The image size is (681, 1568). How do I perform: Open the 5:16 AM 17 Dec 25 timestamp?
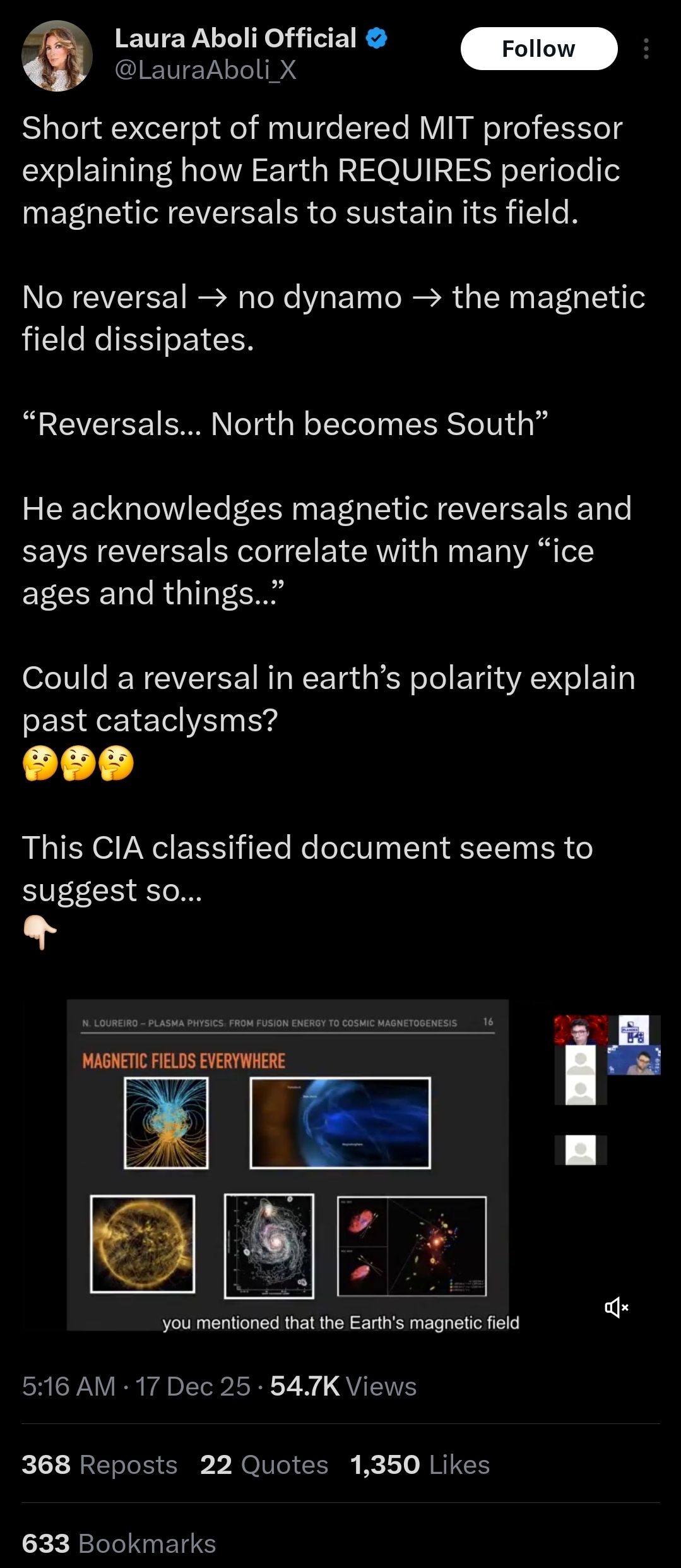click(136, 1386)
